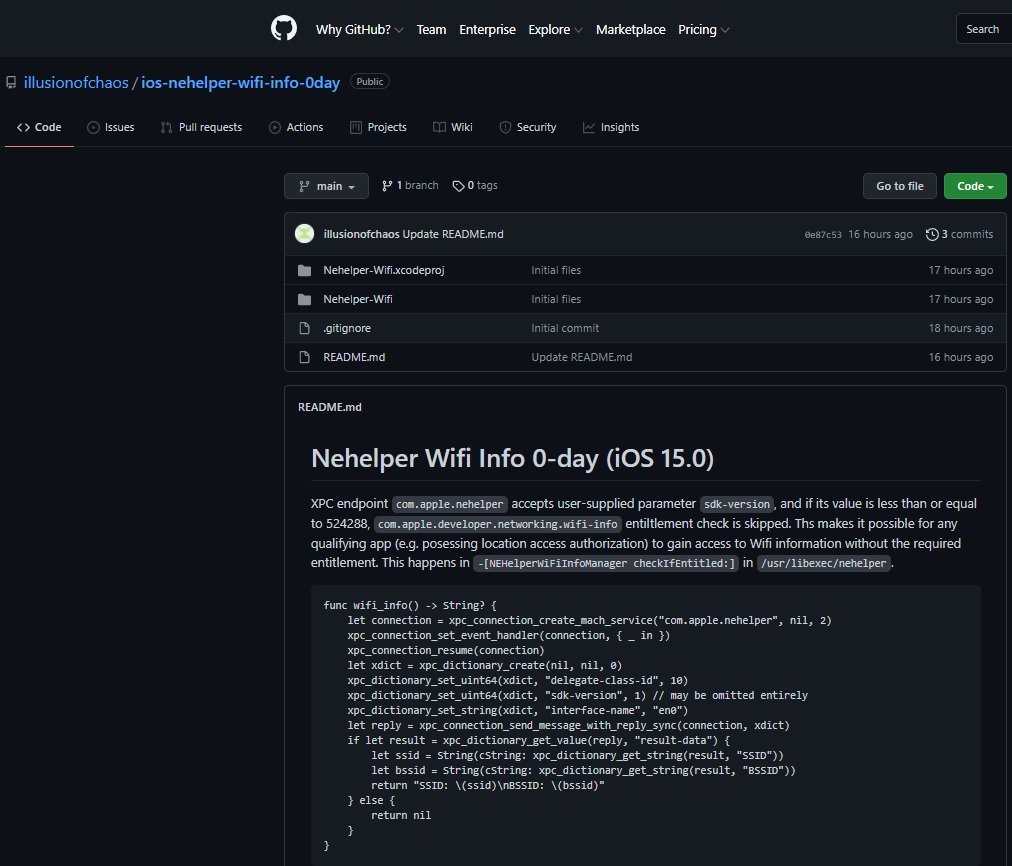Open the Nehelper-Wifi folder name
The height and width of the screenshot is (866, 1012).
coord(358,299)
